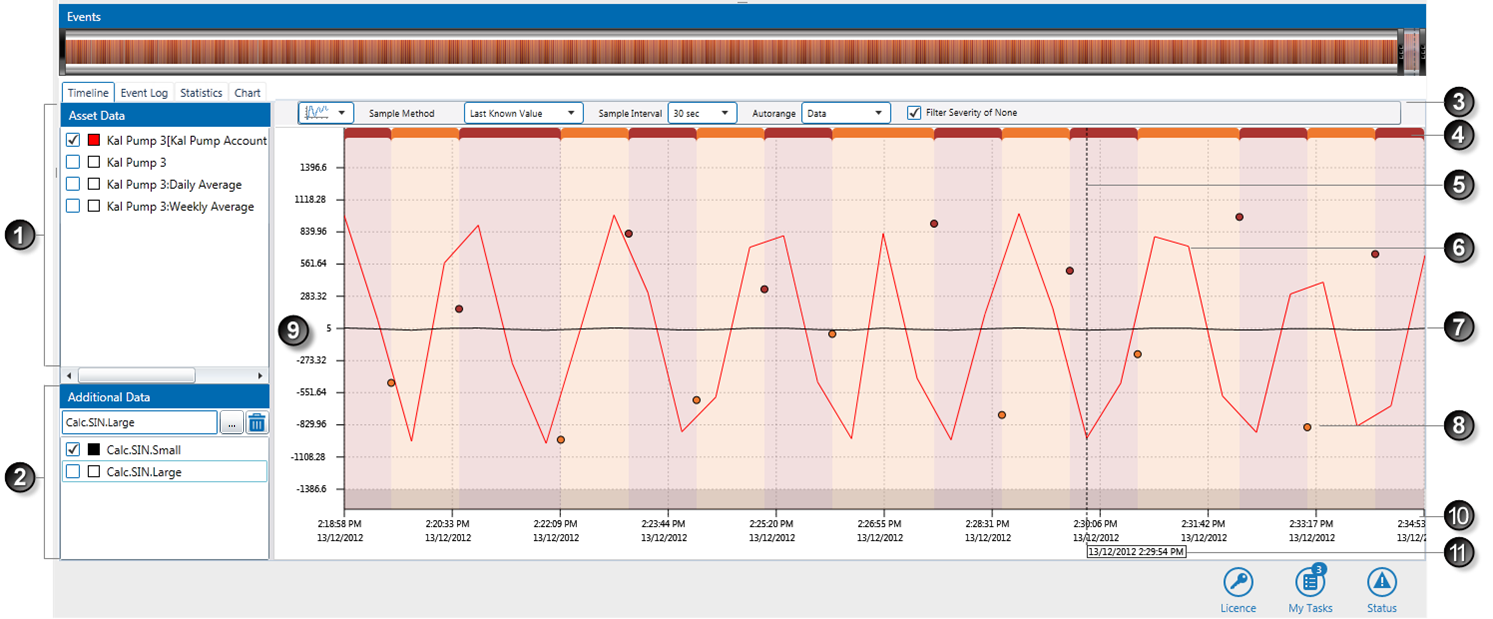Screen dimensions: 1493x619
Task: Open the Licence key icon
Action: tap(1237, 582)
